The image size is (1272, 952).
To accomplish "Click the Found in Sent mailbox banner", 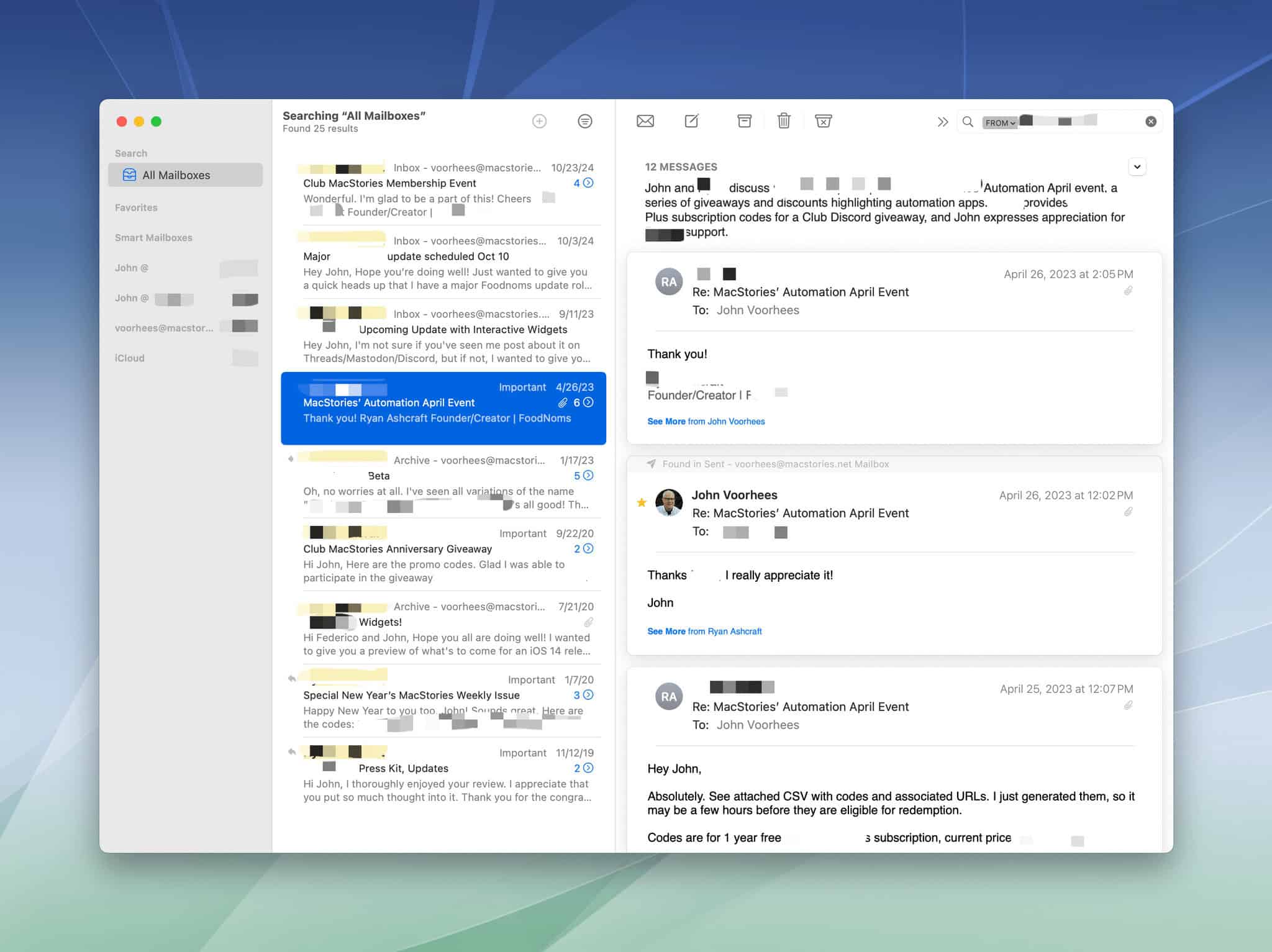I will (x=894, y=464).
